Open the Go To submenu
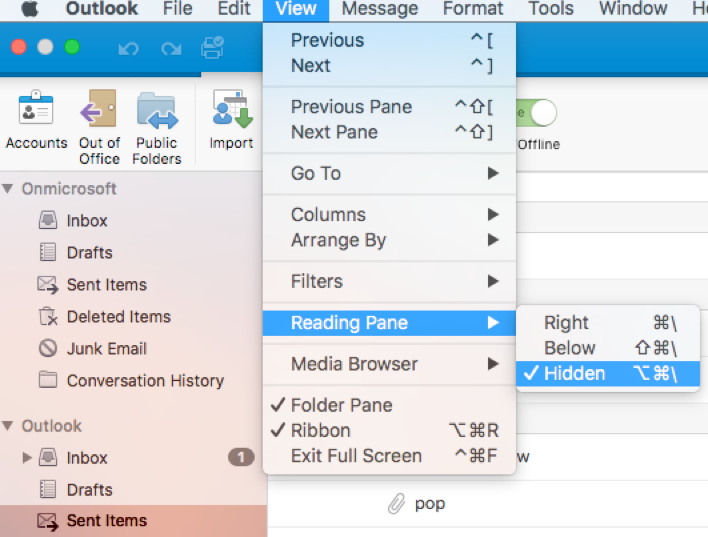708x537 pixels. 389,173
